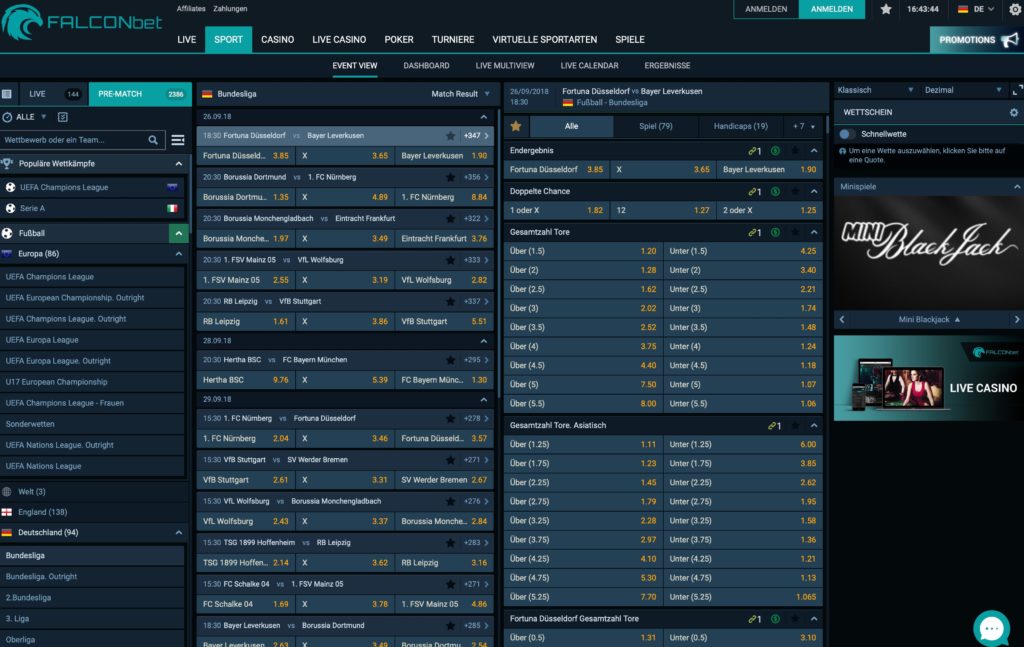This screenshot has height=647, width=1024.
Task: Open settings gear in top-right corner
Action: click(x=1015, y=9)
